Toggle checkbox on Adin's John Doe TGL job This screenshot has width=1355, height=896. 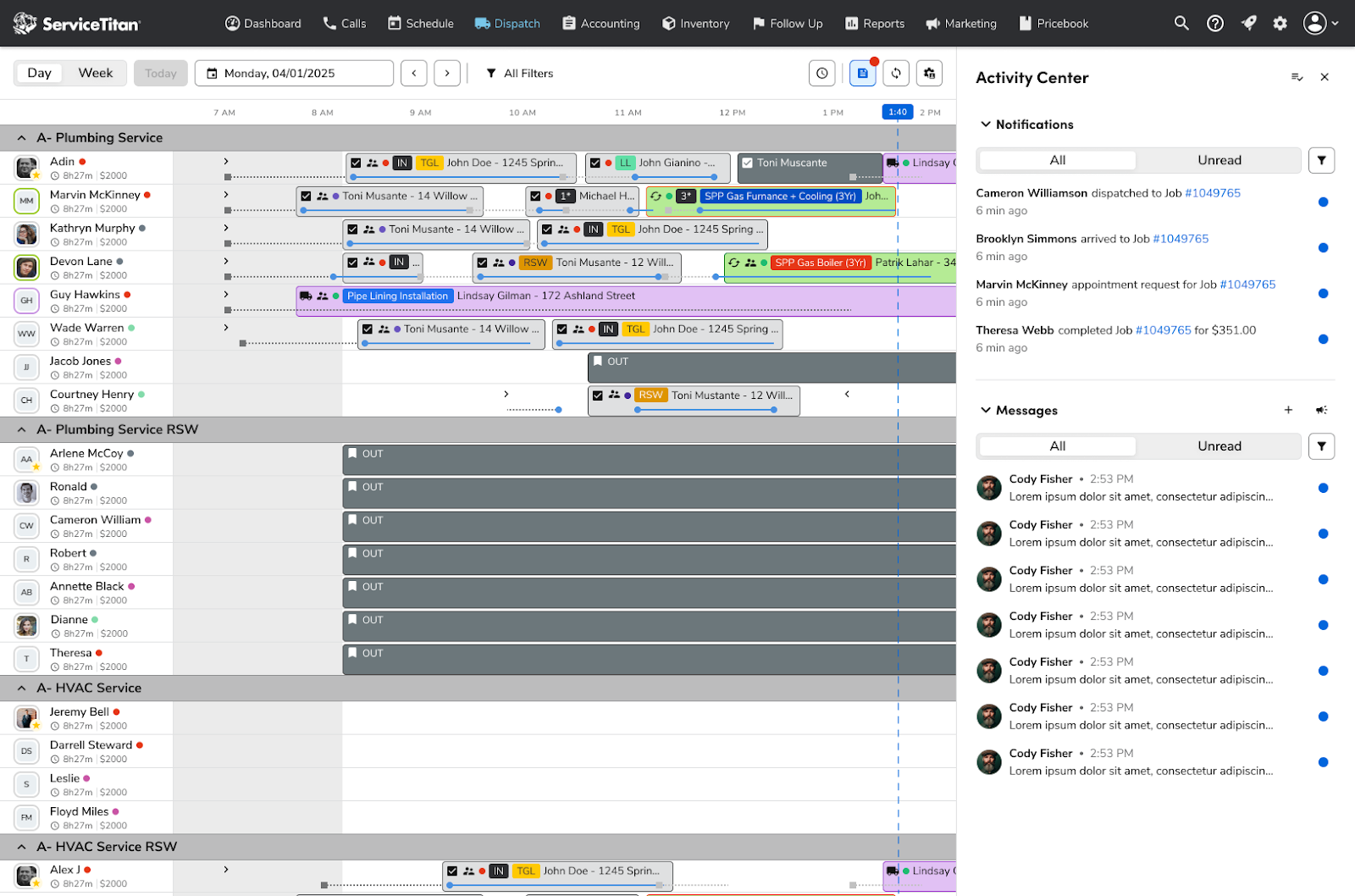click(x=356, y=163)
